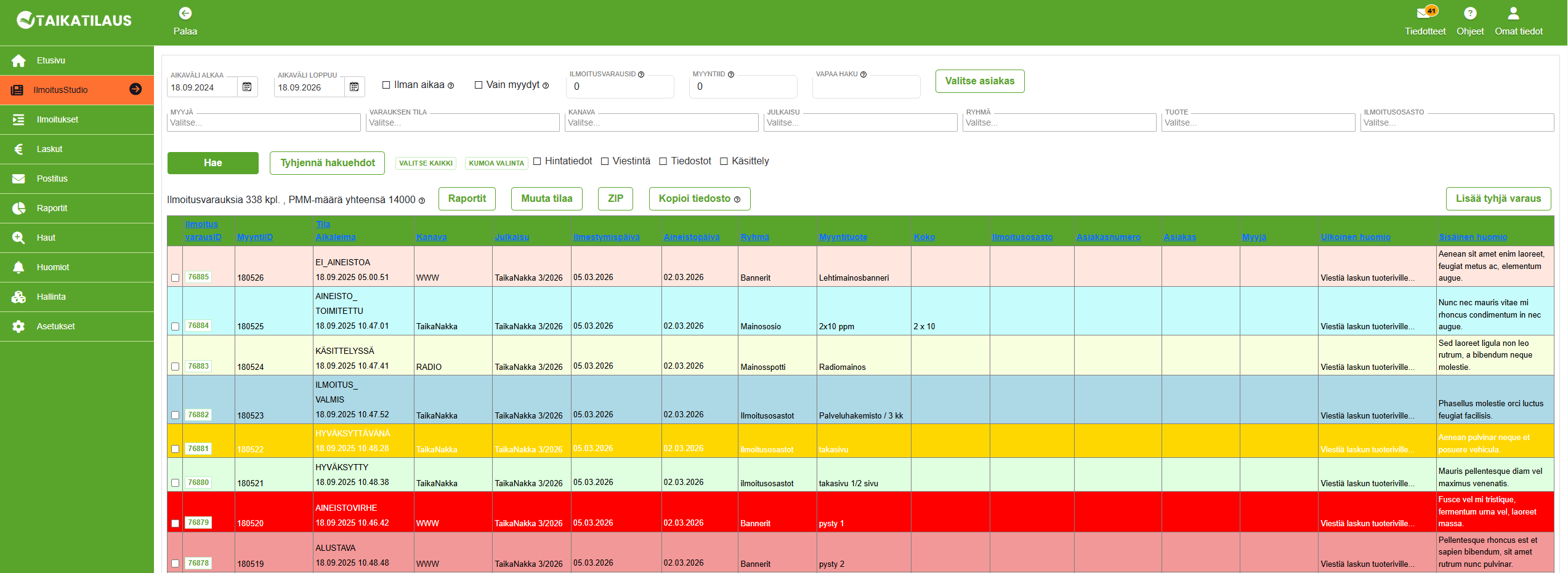
Task: Enable the Ilman aikaa checkbox
Action: tap(386, 86)
